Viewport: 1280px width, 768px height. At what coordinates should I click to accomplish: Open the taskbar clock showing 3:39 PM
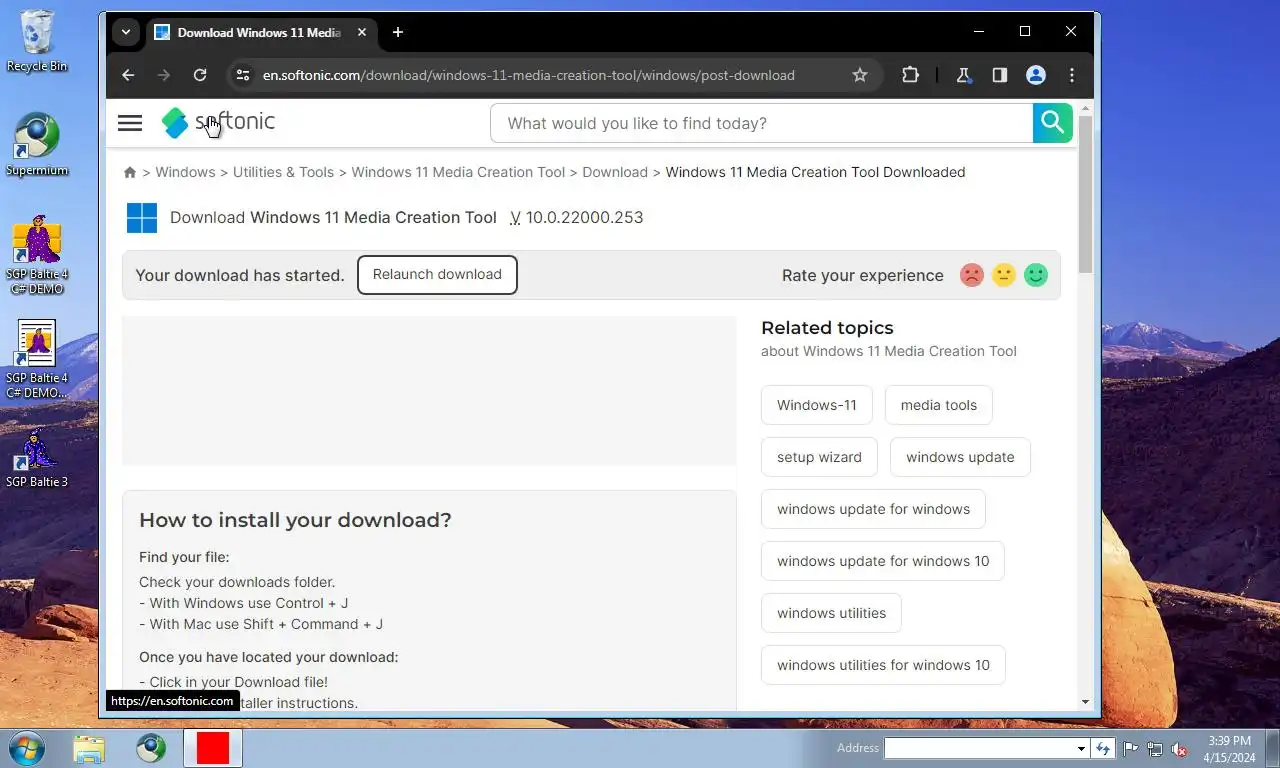point(1230,748)
